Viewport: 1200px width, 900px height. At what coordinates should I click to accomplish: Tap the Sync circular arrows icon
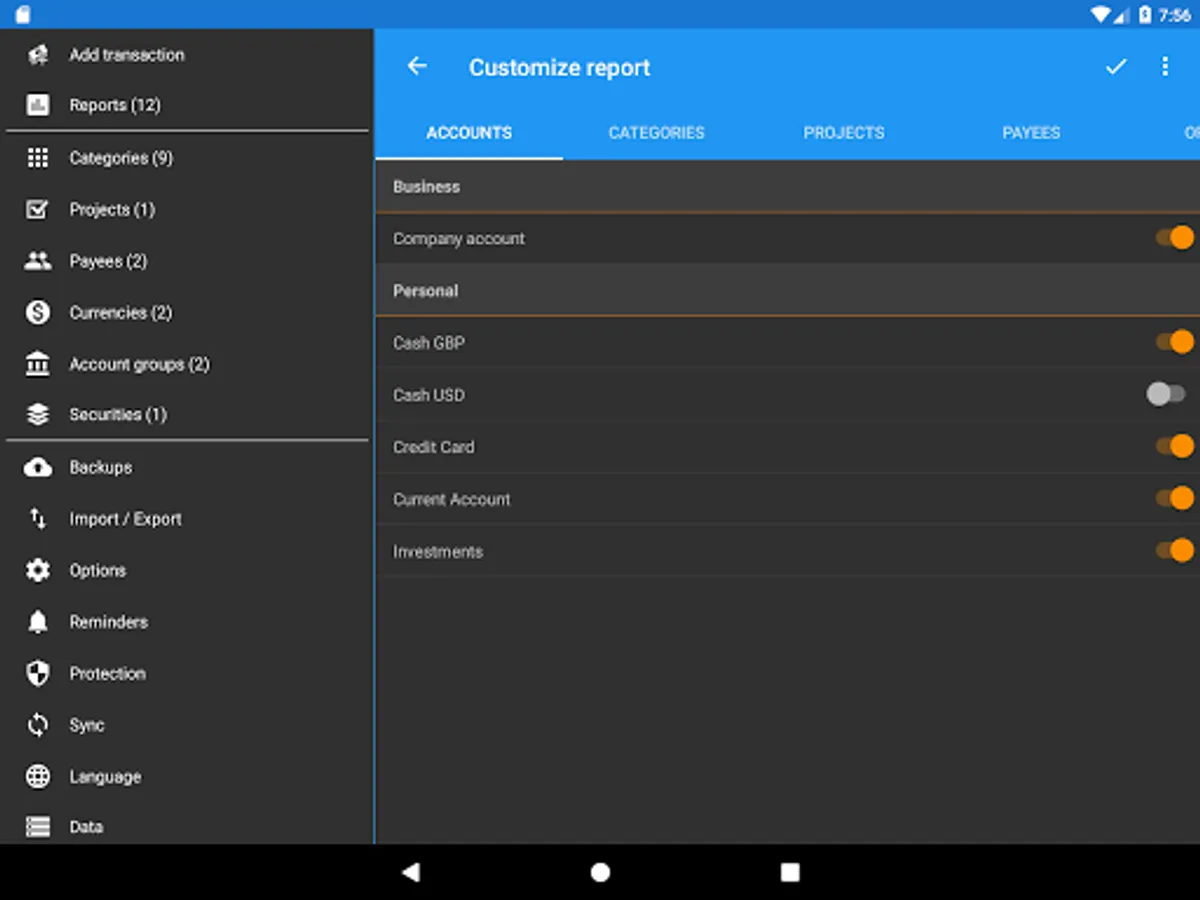click(38, 725)
